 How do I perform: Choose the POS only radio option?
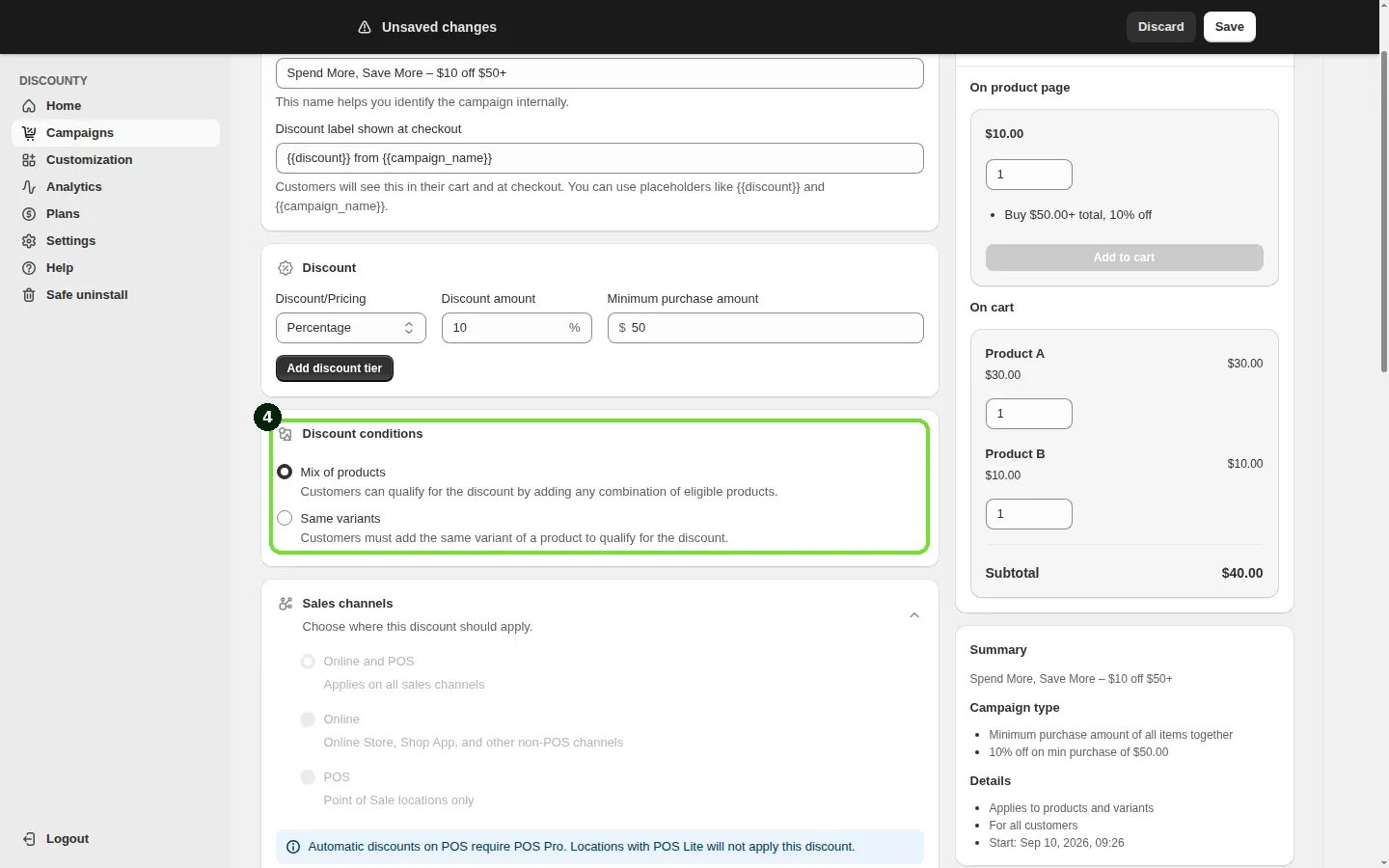point(308,777)
